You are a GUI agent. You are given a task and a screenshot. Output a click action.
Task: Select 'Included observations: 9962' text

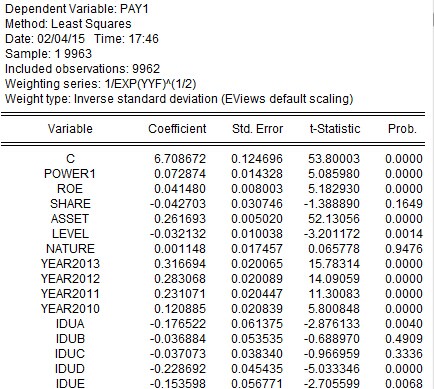(82, 69)
